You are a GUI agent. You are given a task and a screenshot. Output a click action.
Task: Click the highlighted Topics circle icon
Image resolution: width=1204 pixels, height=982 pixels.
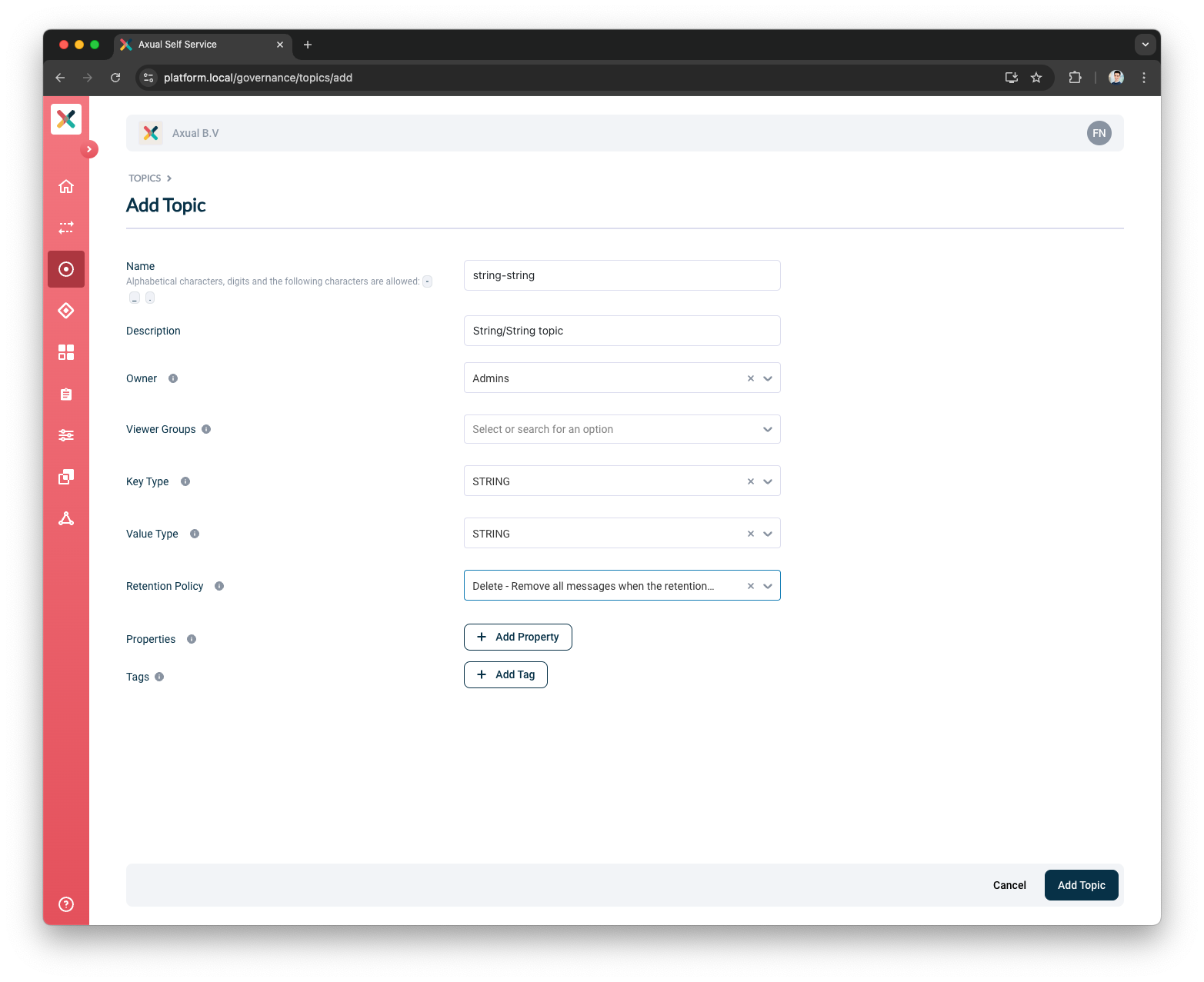point(66,269)
